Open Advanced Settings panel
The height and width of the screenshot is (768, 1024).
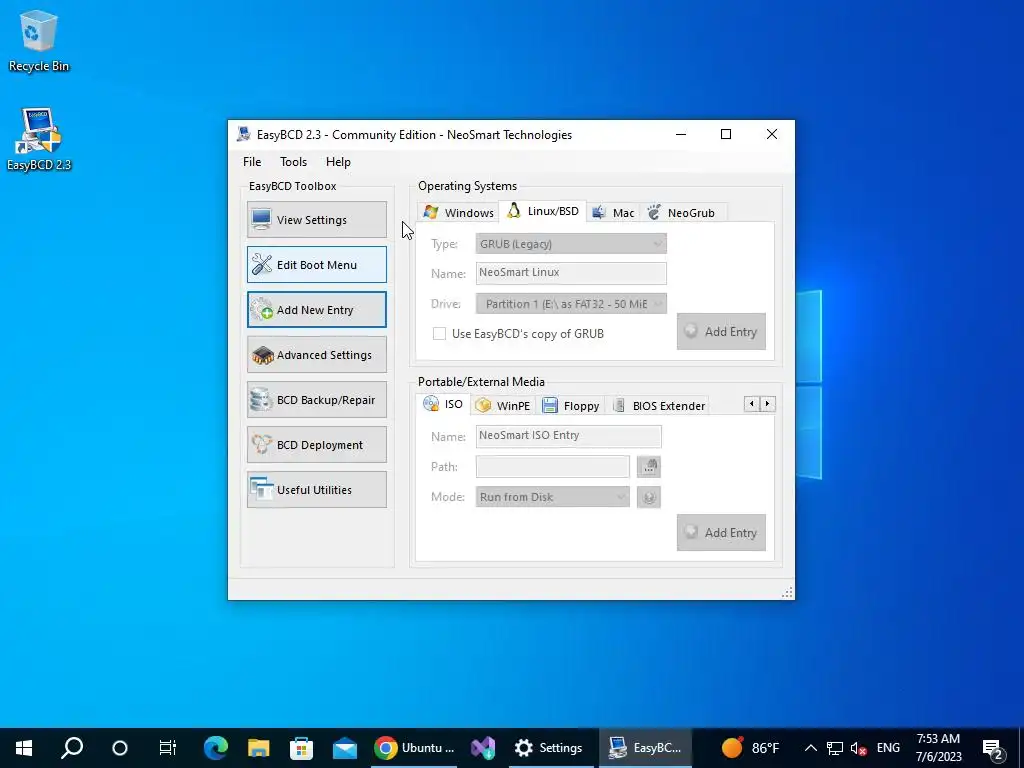click(x=317, y=355)
